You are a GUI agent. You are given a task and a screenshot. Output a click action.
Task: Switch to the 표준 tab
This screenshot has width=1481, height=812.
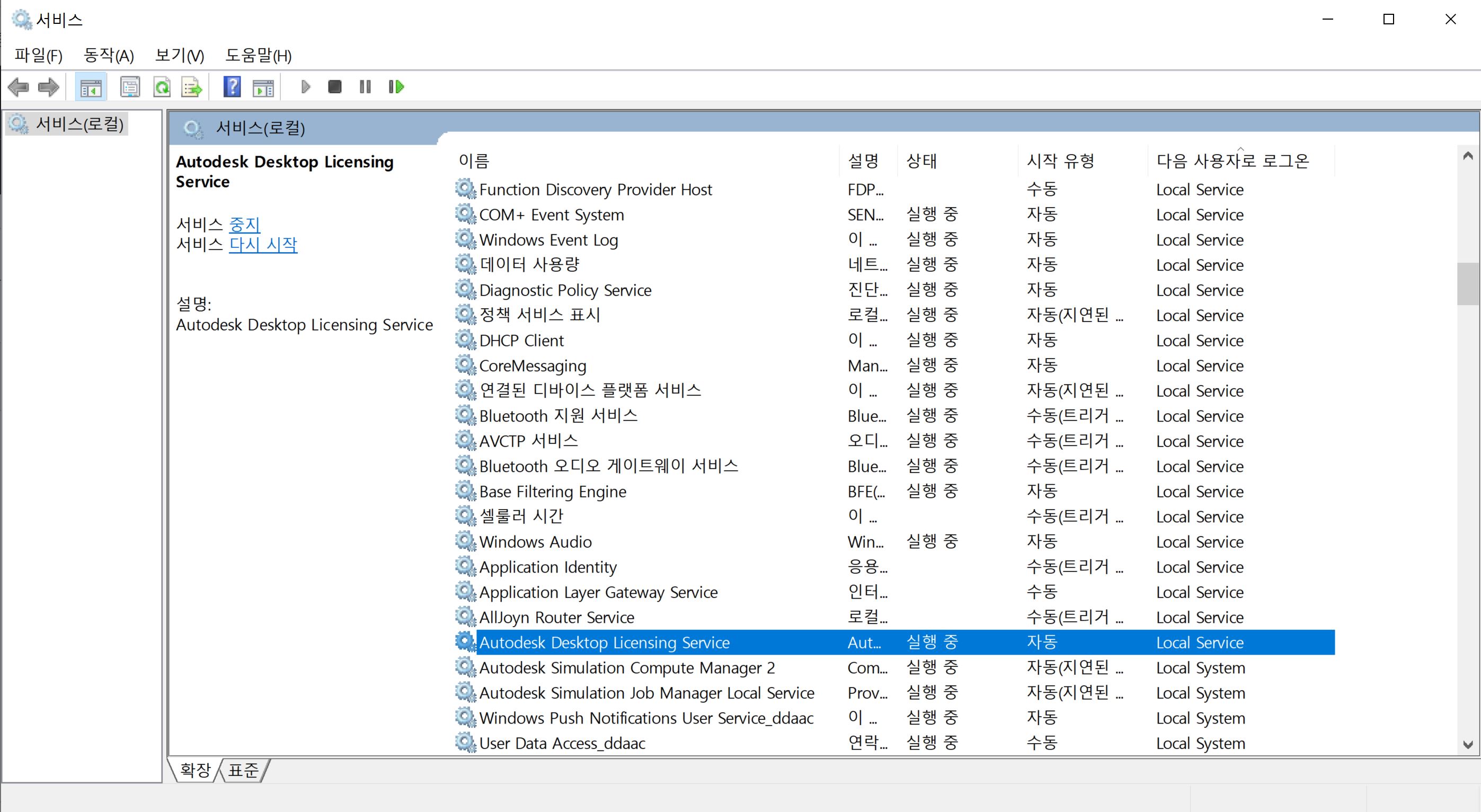click(x=243, y=770)
